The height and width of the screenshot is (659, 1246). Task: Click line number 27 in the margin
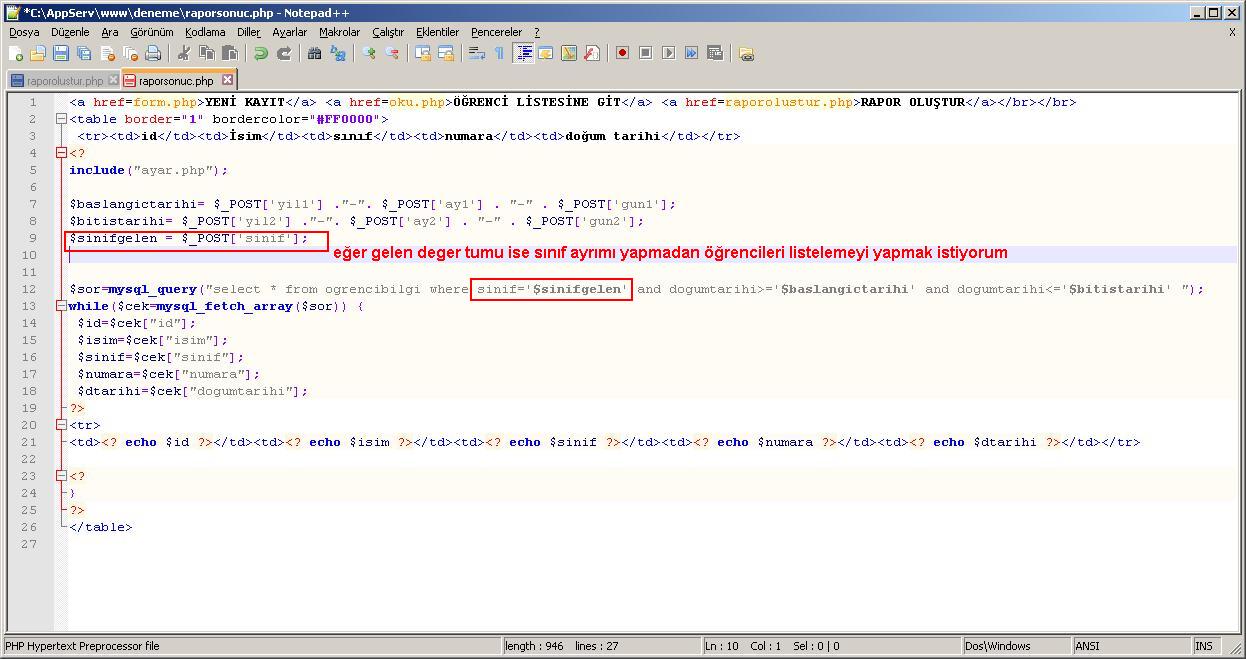[x=30, y=544]
